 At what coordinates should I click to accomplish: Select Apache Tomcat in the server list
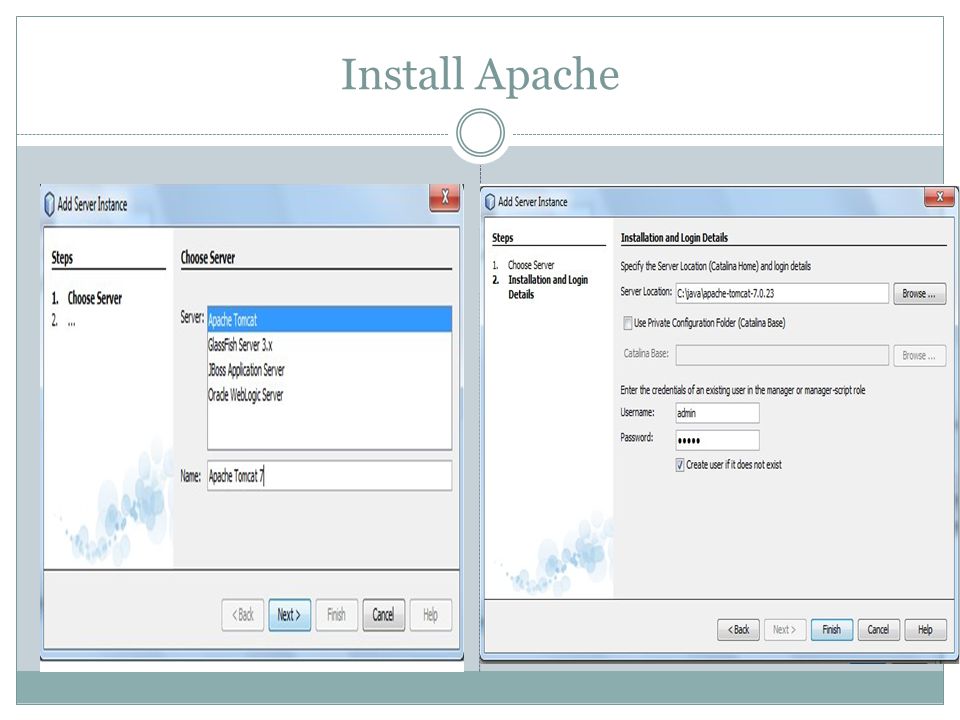(x=329, y=320)
